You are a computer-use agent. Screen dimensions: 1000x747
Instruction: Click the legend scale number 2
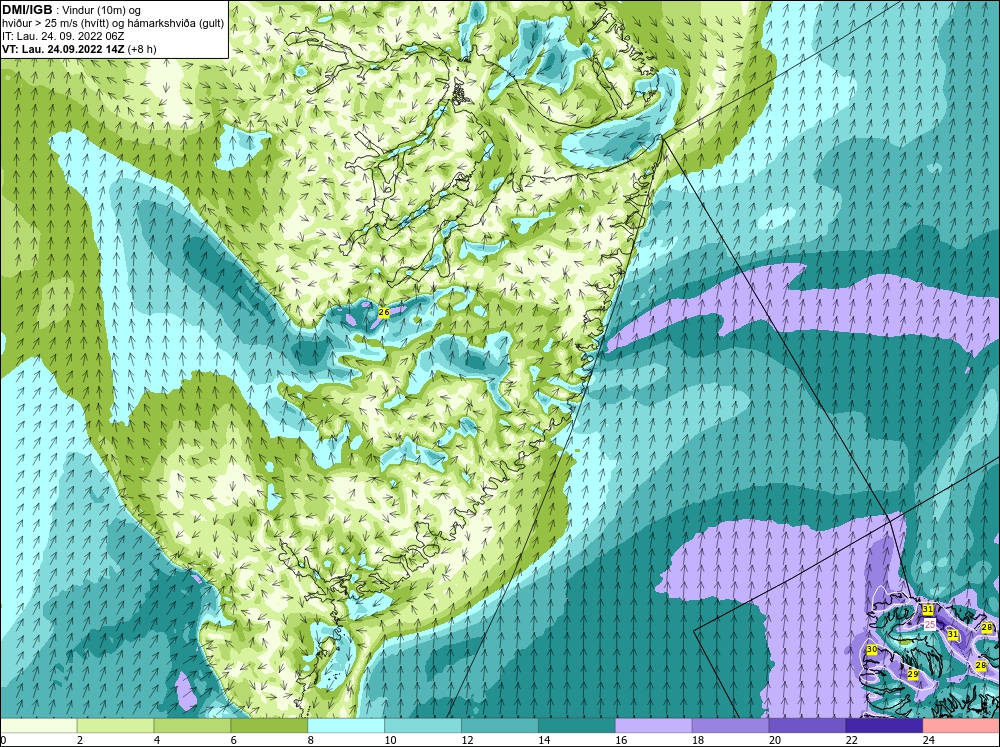tap(80, 740)
